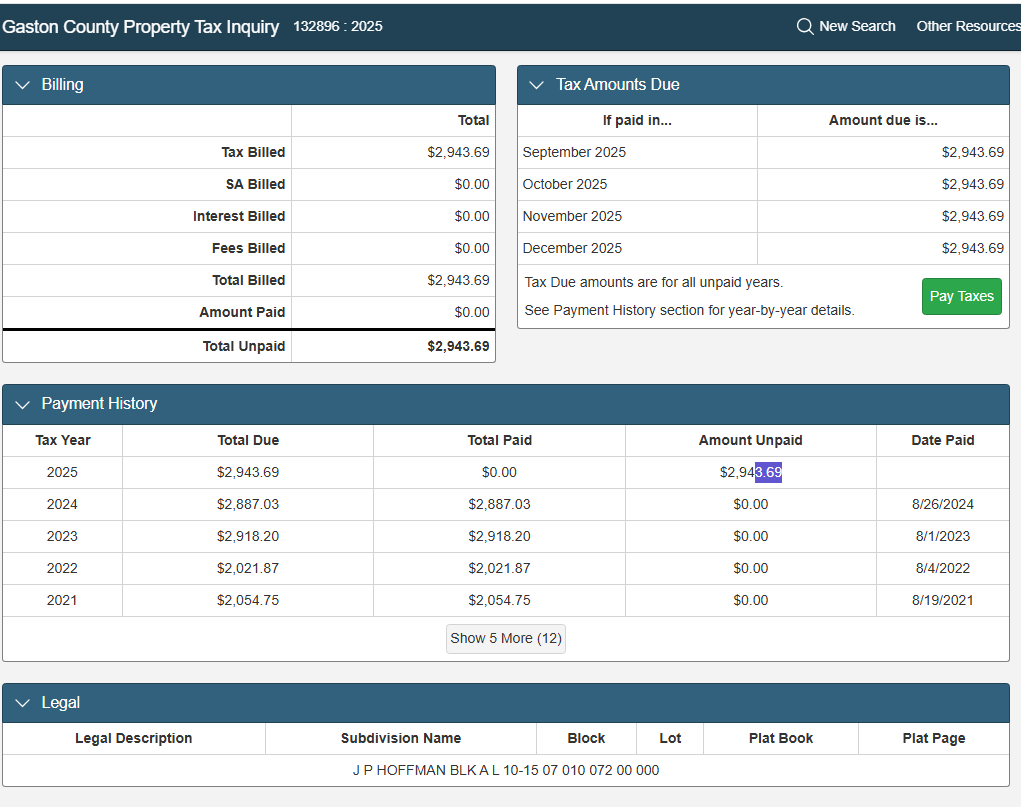Click the 8/26/2024 date paid cell

point(942,504)
